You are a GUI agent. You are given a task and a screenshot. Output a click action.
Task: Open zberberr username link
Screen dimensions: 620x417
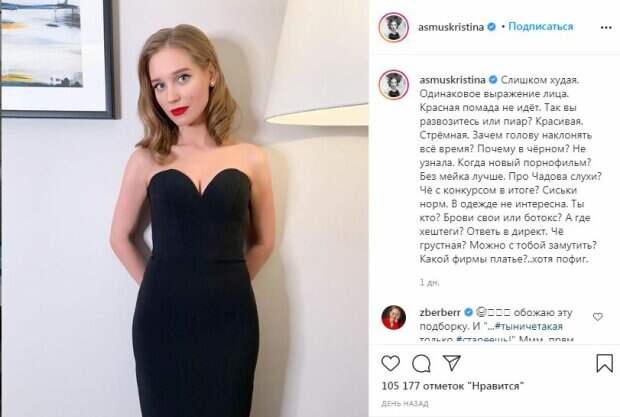click(440, 312)
